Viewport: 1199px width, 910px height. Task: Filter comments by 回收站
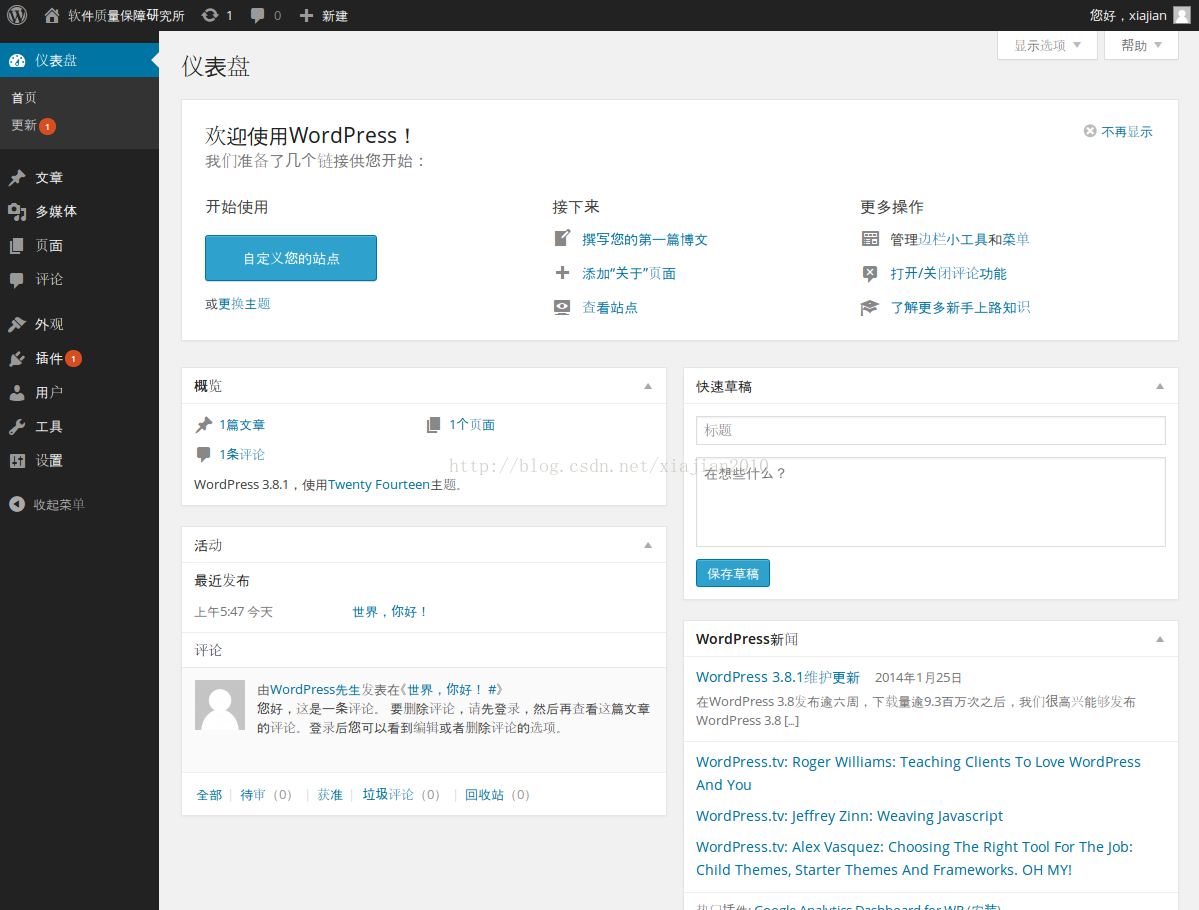[x=484, y=795]
